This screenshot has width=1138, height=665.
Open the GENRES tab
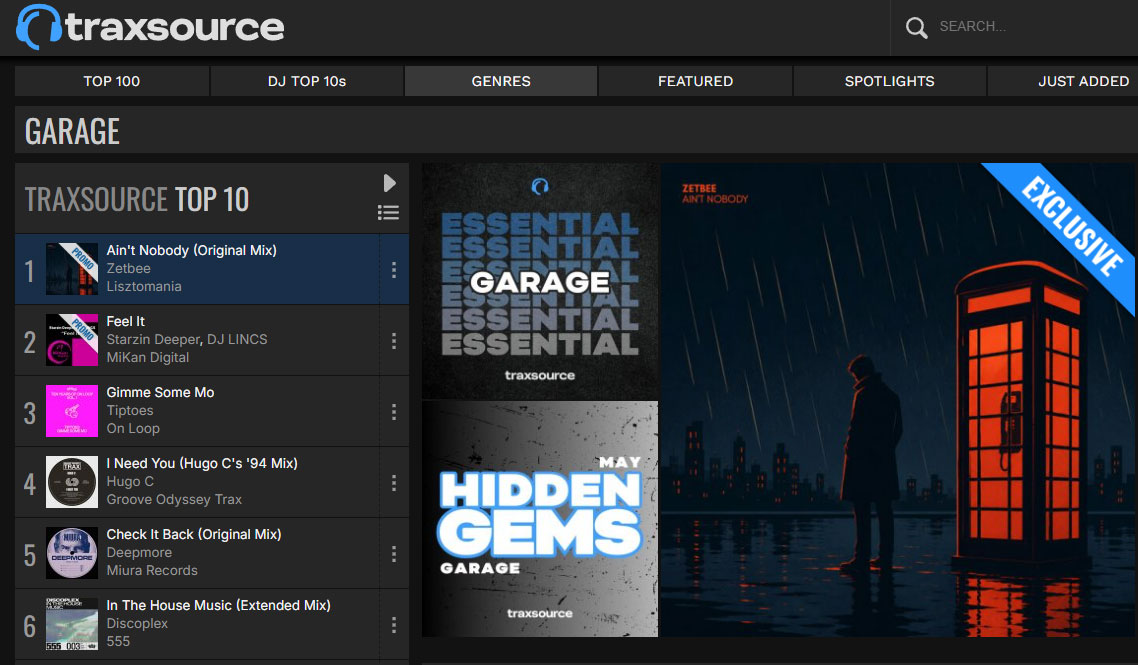[501, 81]
